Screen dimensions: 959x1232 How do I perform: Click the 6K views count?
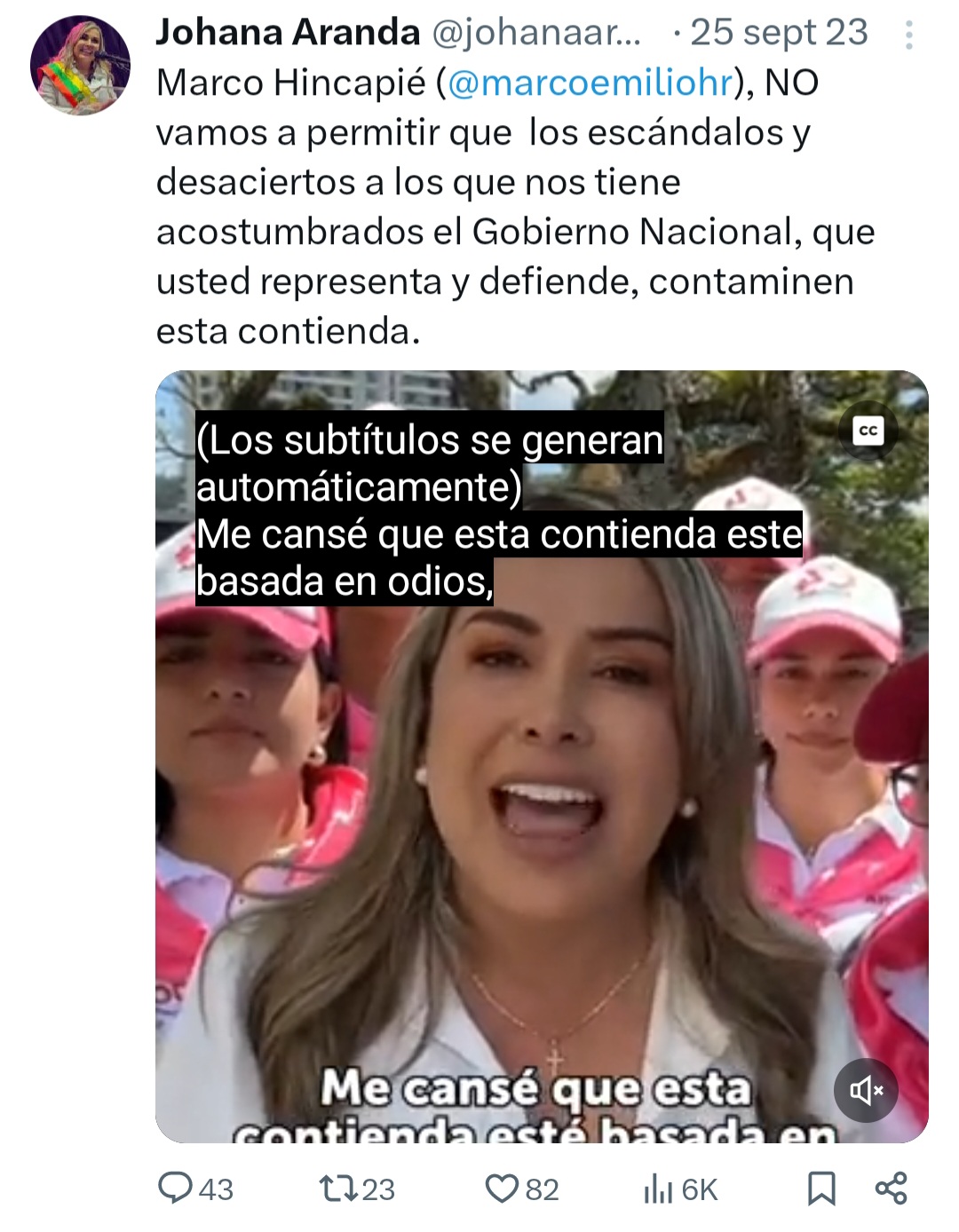click(699, 1189)
